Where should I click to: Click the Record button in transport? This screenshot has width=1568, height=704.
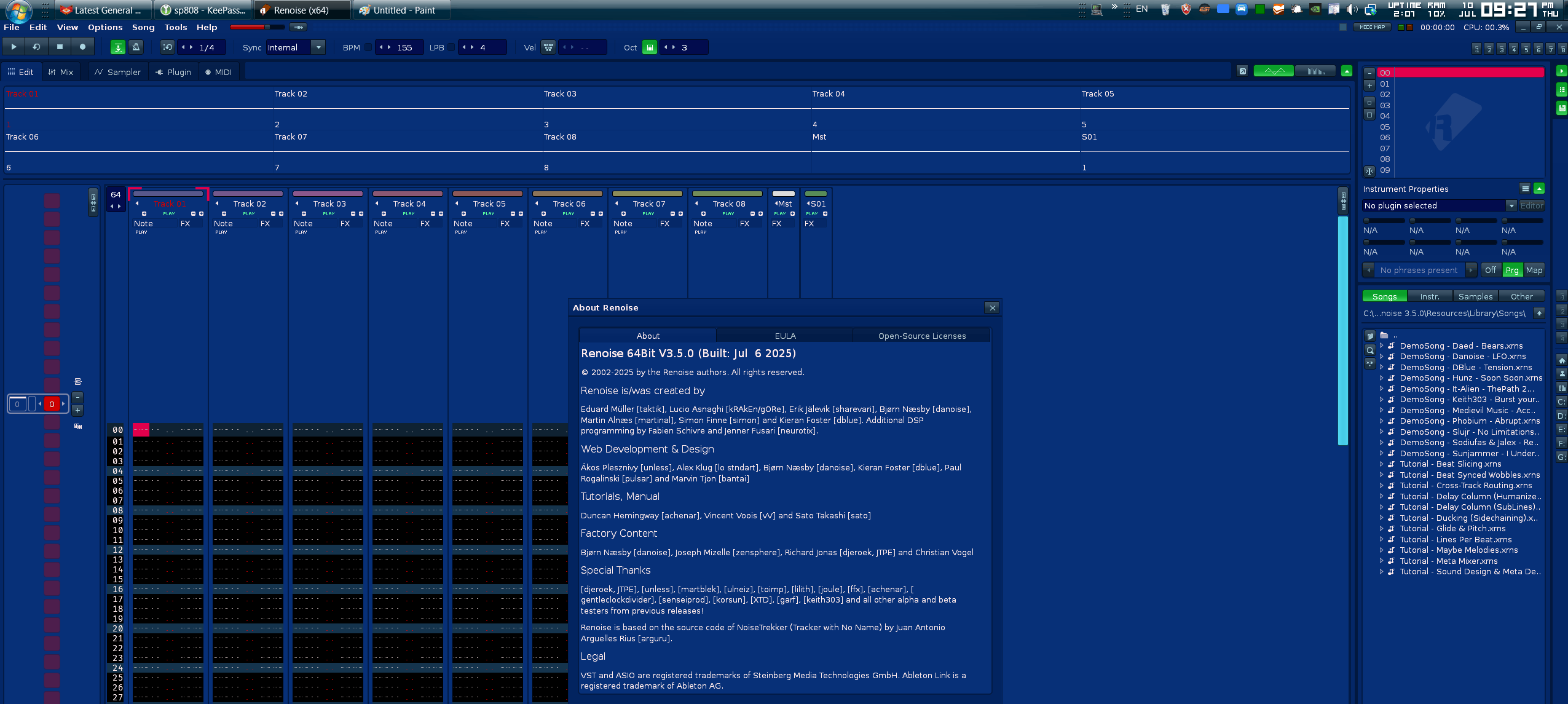coord(82,47)
